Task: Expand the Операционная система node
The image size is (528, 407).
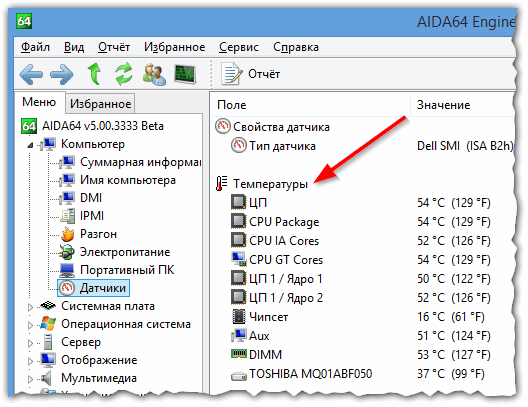Action: [30, 325]
